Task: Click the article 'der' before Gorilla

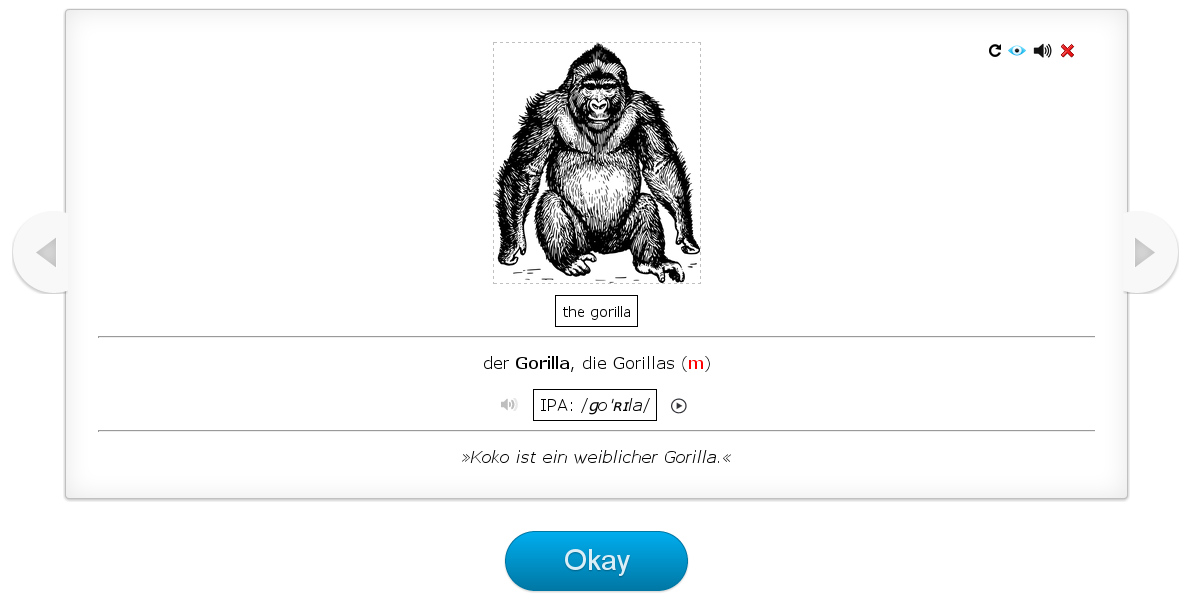Action: click(496, 363)
